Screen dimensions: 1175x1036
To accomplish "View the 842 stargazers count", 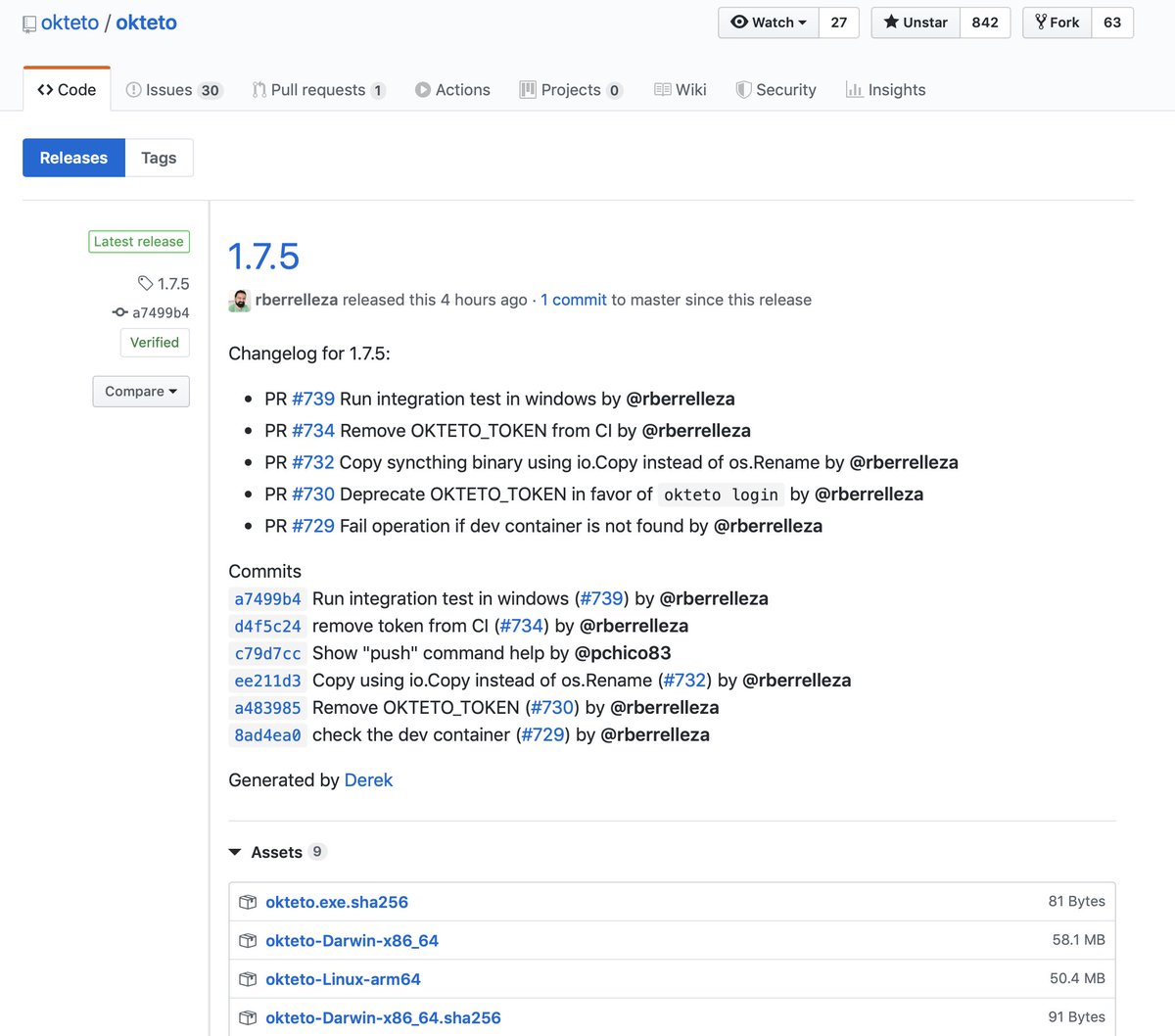I will click(x=985, y=23).
